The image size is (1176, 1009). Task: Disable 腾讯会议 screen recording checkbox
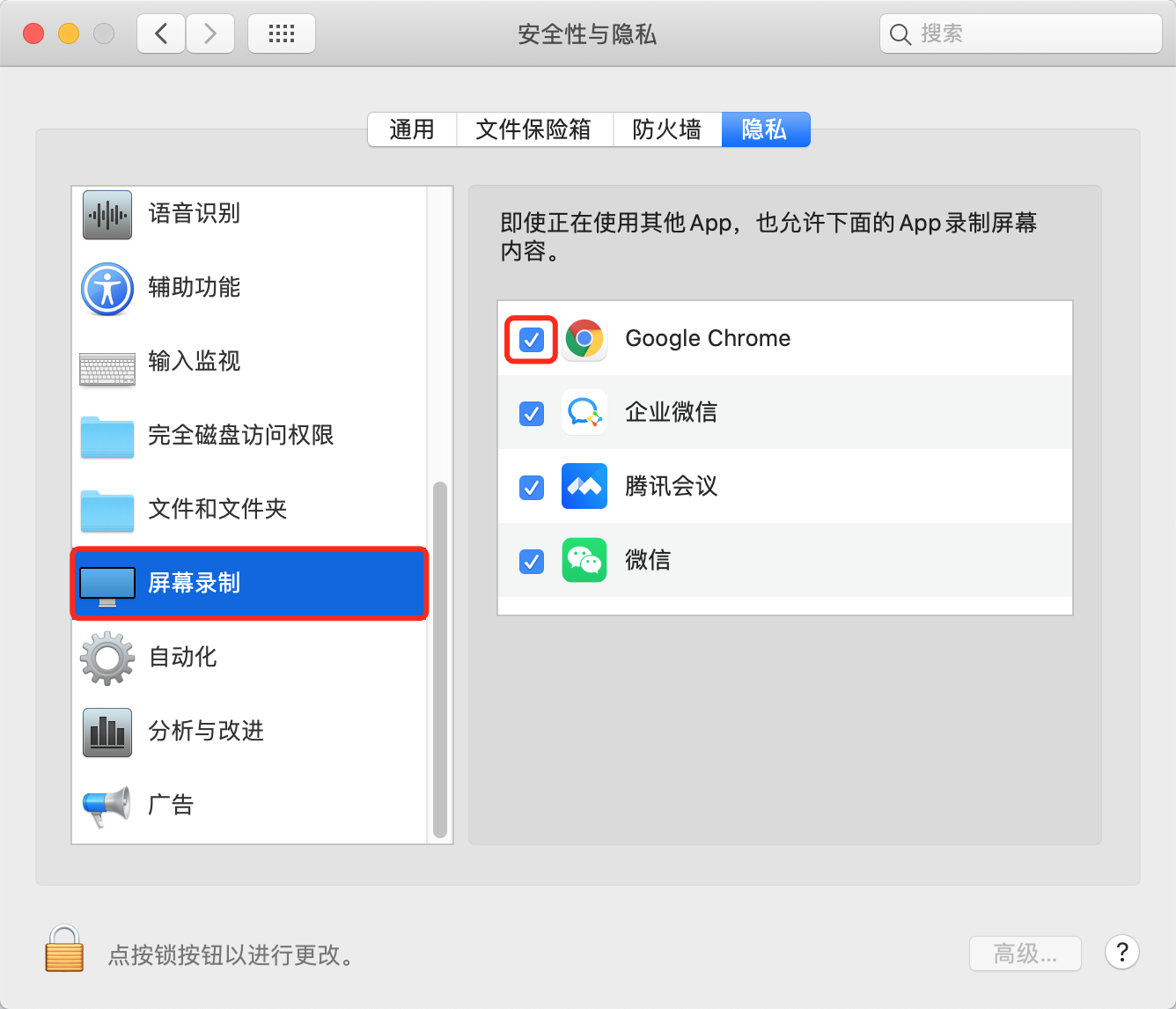tap(532, 487)
